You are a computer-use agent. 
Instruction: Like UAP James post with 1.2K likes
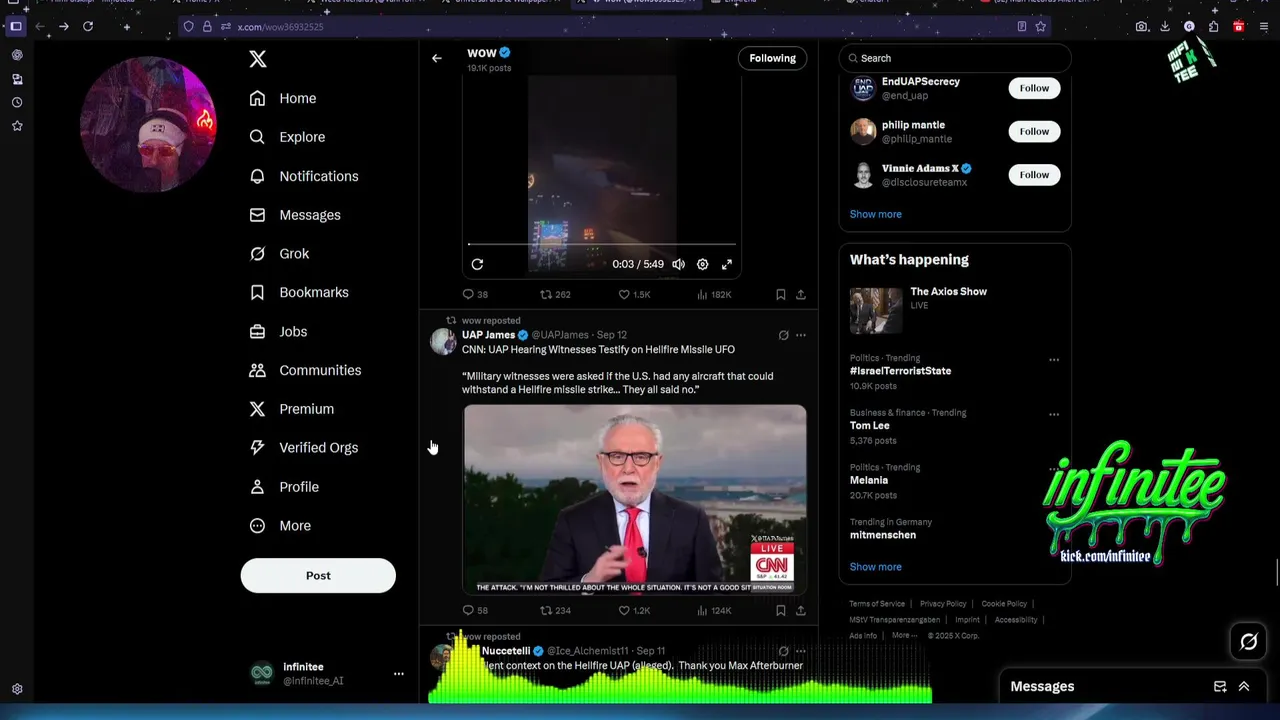point(634,610)
